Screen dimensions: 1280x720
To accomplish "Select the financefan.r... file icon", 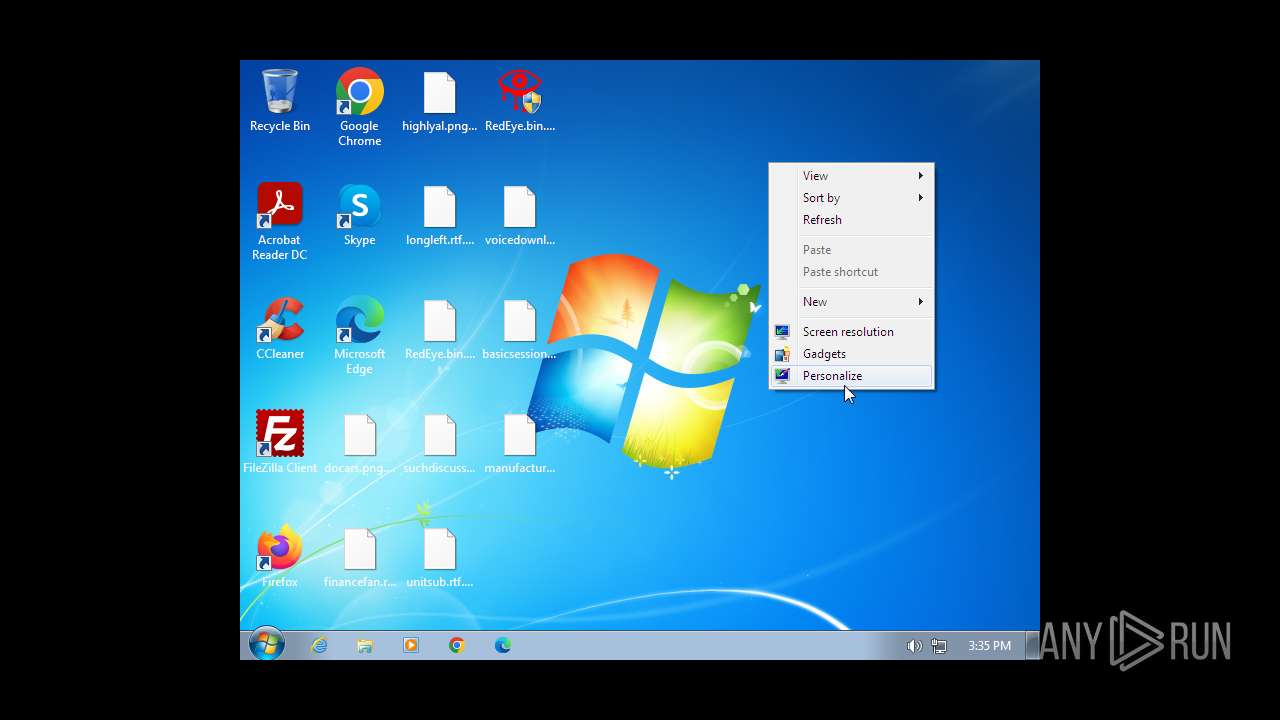I will (359, 556).
